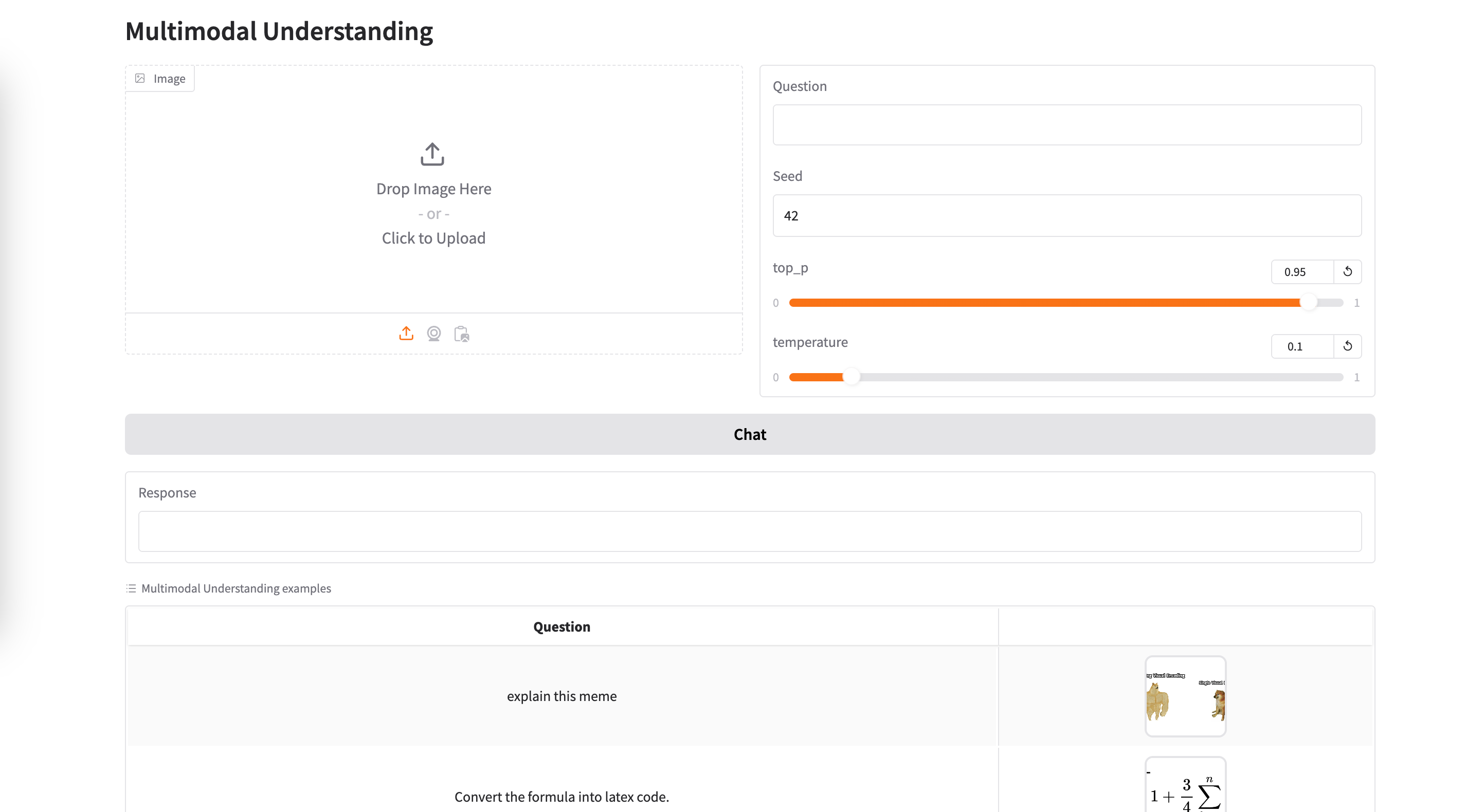1484x812 pixels.
Task: Reset temperature to default value
Action: click(x=1347, y=345)
